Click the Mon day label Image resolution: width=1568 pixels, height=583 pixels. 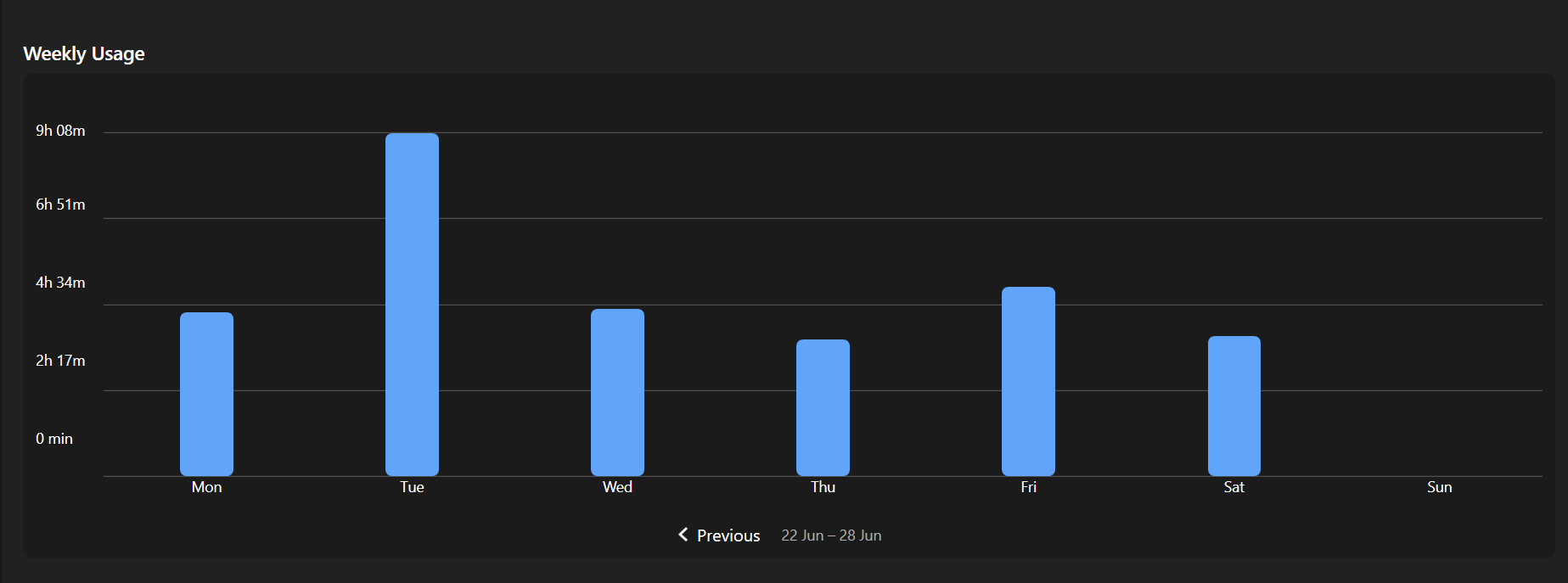(x=206, y=487)
